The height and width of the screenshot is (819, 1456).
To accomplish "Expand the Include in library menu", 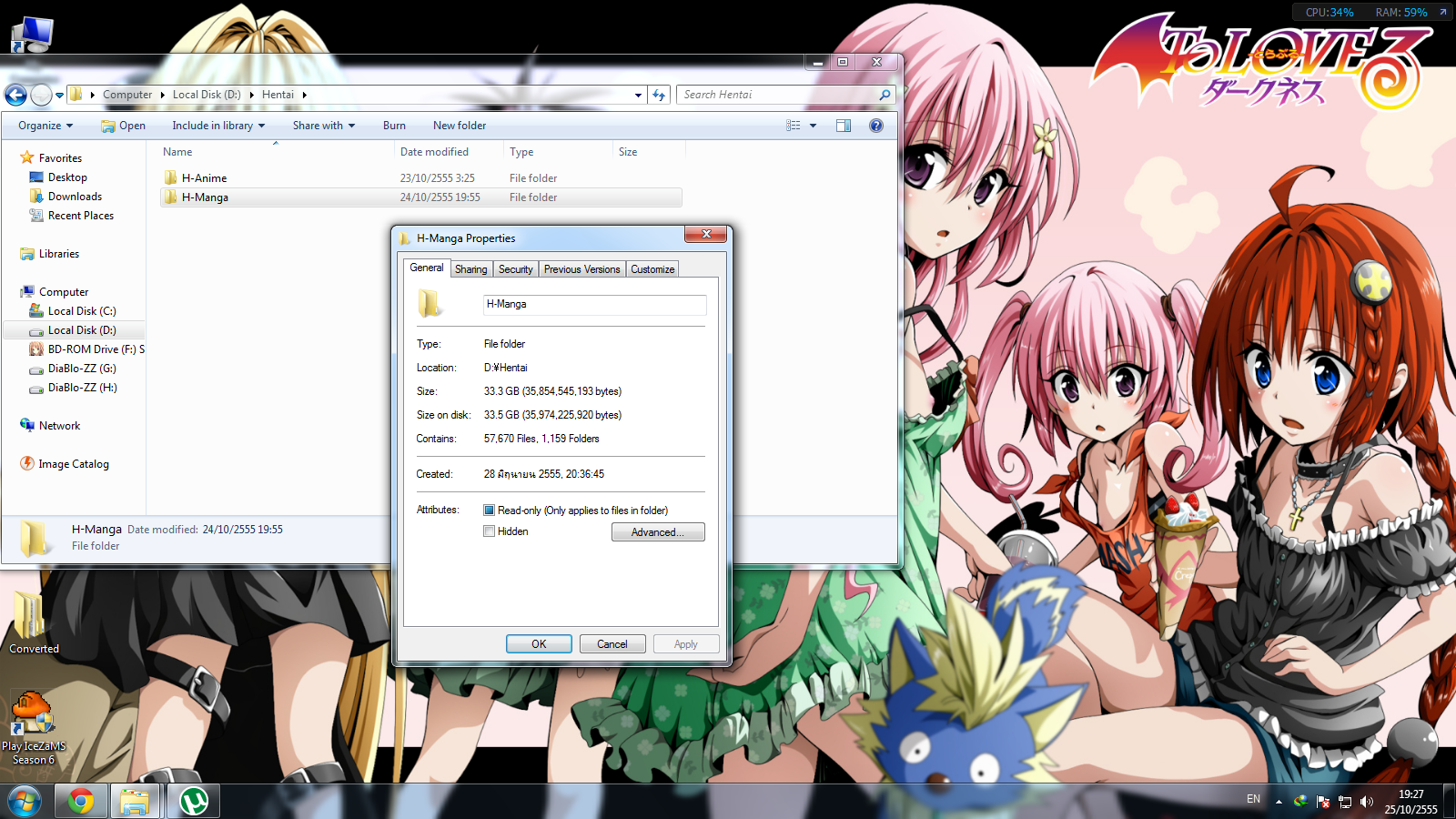I will (x=218, y=126).
